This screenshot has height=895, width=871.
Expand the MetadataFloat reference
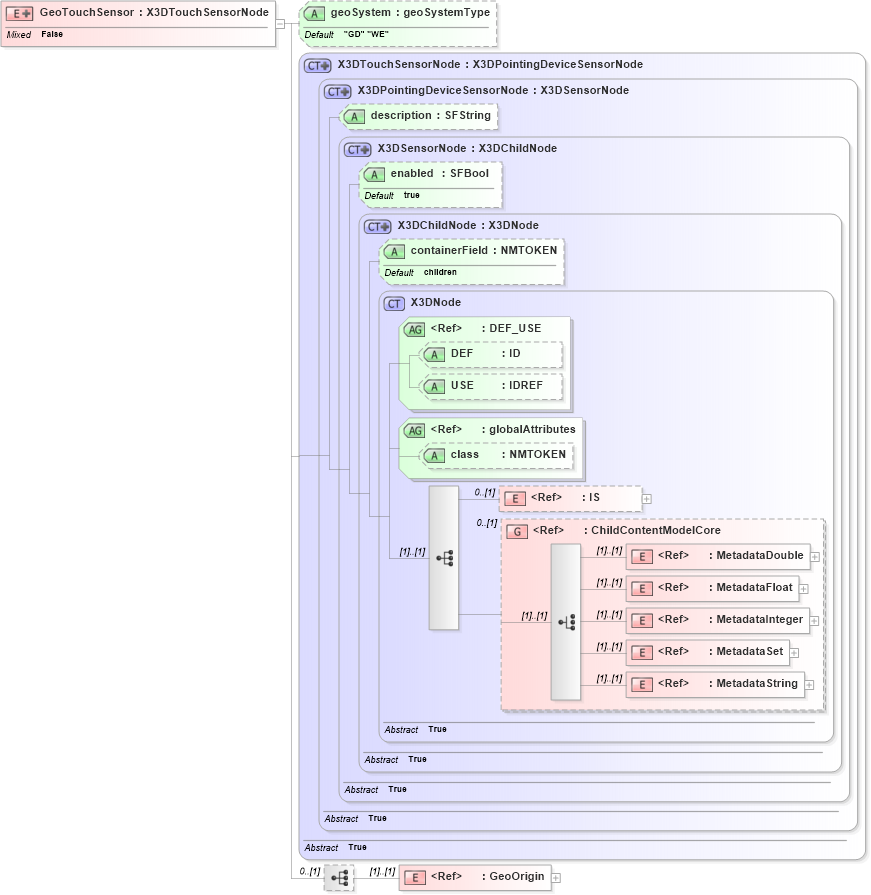[804, 589]
